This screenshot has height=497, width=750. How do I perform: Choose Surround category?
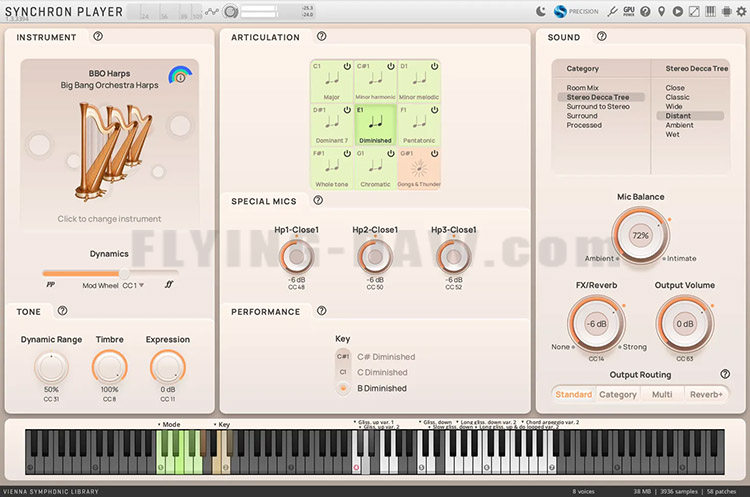pyautogui.click(x=582, y=116)
